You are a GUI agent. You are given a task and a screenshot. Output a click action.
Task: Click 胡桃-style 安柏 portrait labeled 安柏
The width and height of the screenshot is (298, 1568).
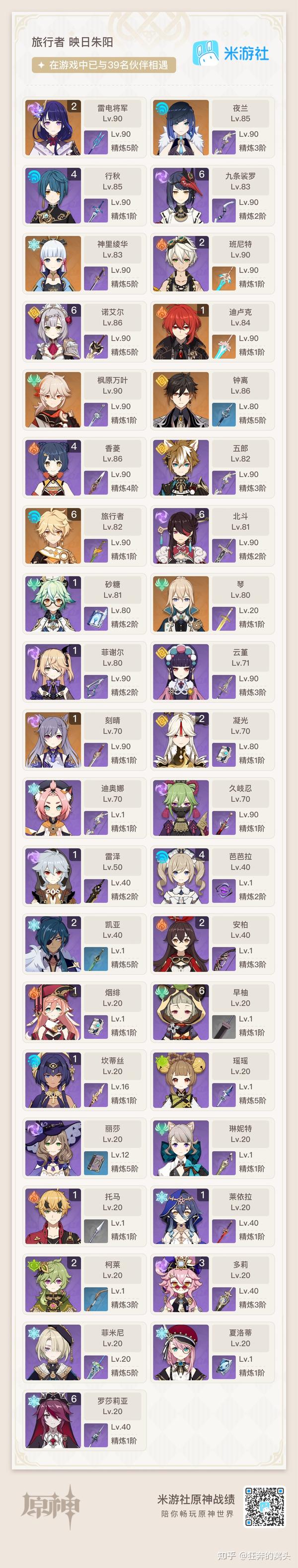coord(181,943)
